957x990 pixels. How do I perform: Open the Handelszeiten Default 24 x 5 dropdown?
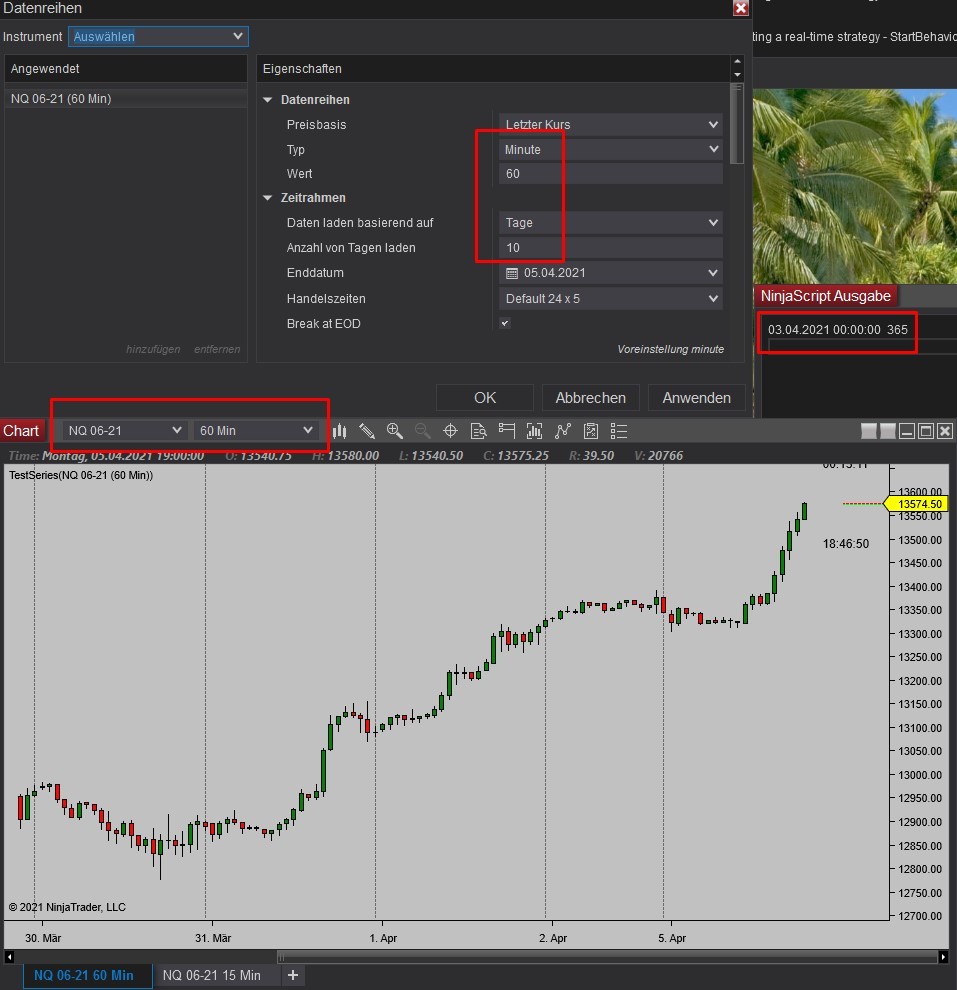click(610, 299)
